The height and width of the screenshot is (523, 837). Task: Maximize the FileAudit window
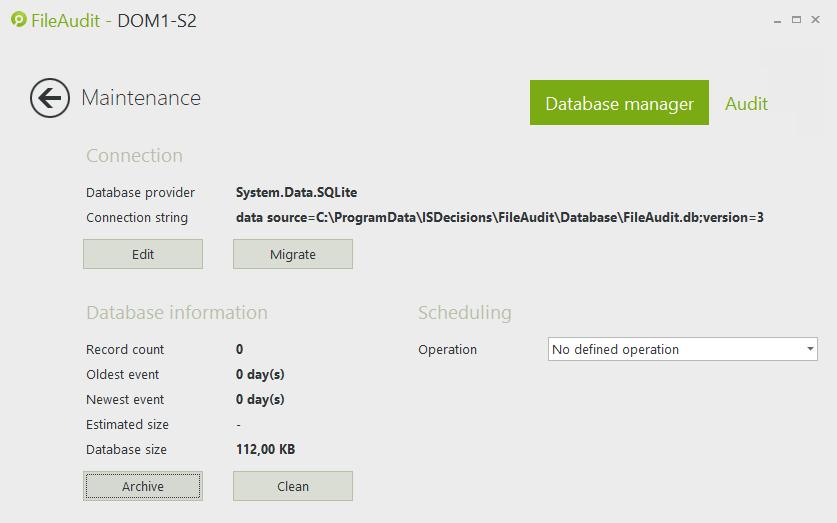pyautogui.click(x=797, y=20)
